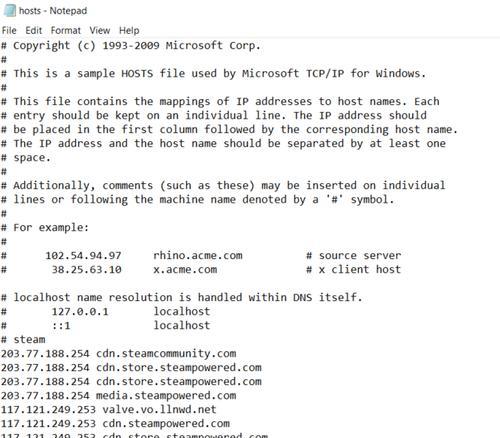Click the 'media.steampowered.com' host entry

166,395
